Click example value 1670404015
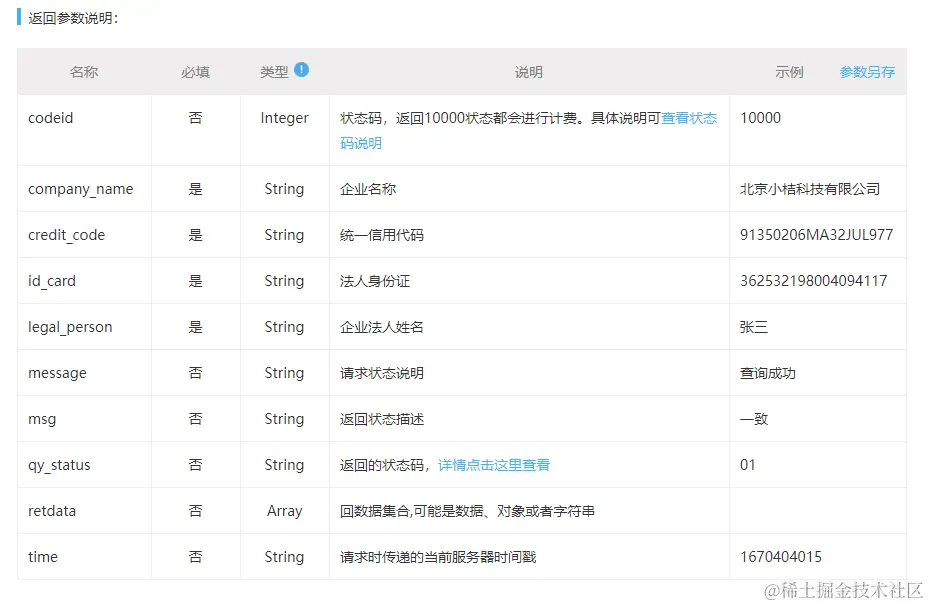This screenshot has width=930, height=607. point(781,557)
